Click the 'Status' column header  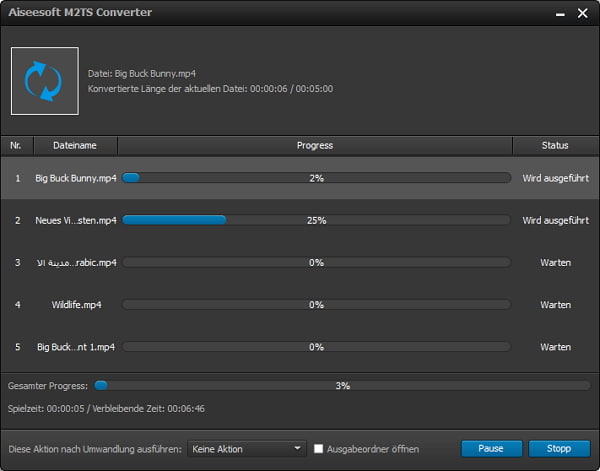click(555, 146)
